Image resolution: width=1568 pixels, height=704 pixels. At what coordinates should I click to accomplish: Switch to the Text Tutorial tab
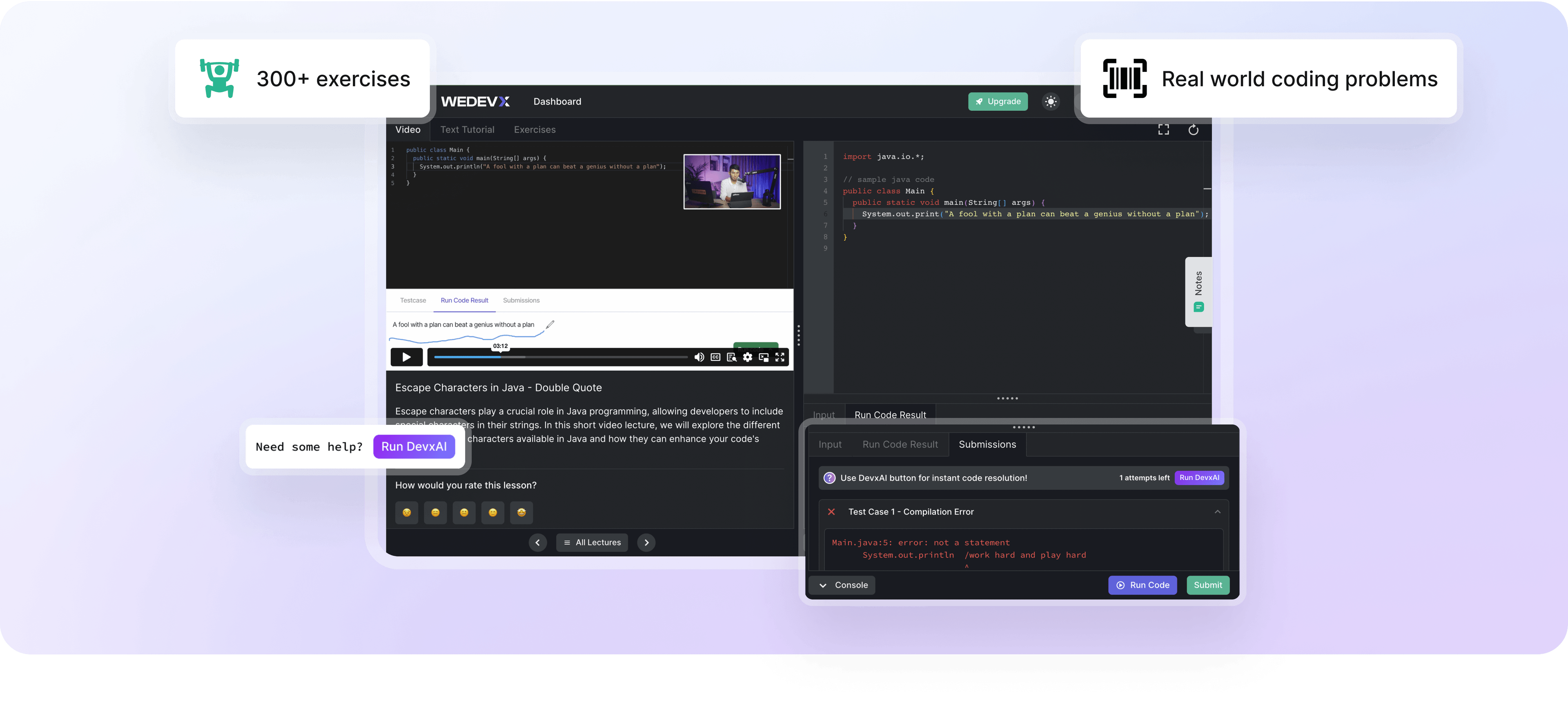point(467,130)
